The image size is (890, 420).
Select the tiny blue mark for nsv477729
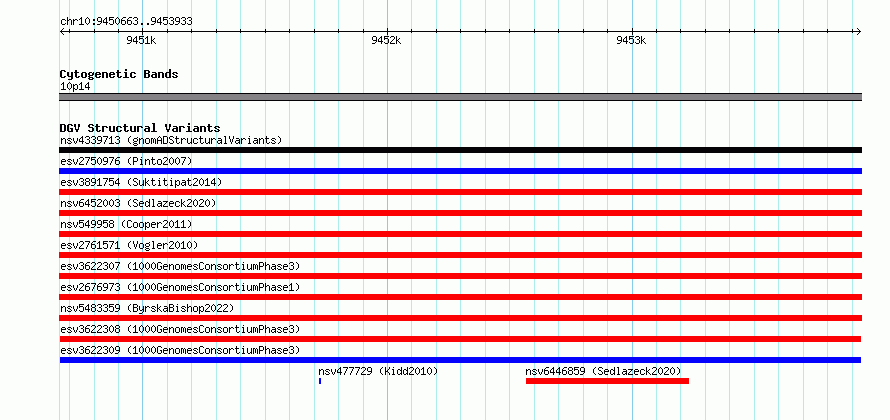(320, 381)
